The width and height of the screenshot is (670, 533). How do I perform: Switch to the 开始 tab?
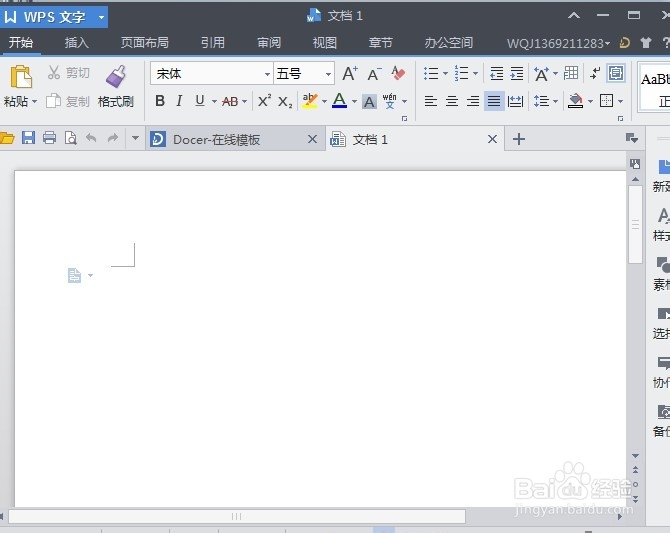click(21, 43)
